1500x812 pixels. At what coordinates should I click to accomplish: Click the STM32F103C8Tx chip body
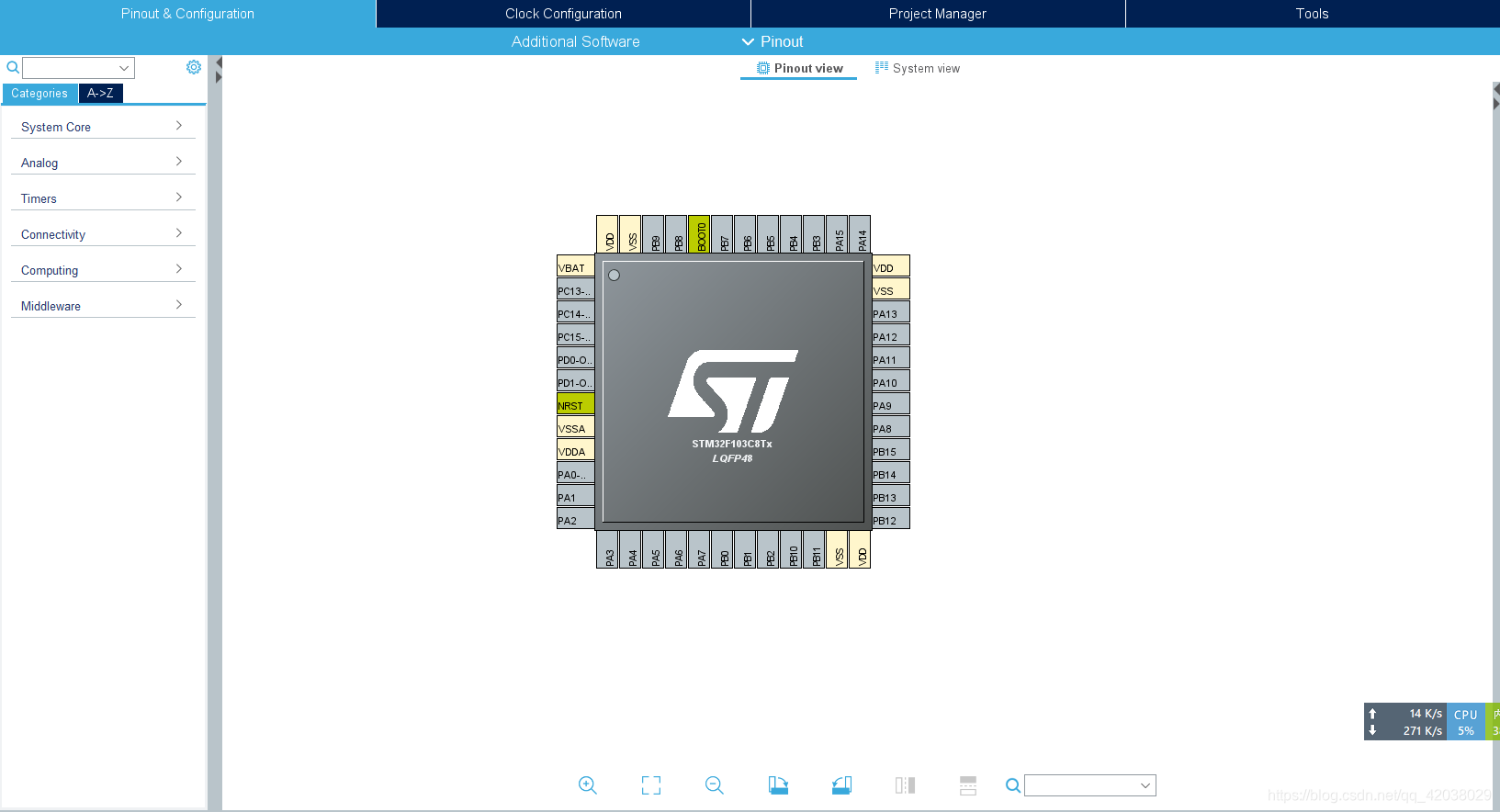tap(733, 392)
